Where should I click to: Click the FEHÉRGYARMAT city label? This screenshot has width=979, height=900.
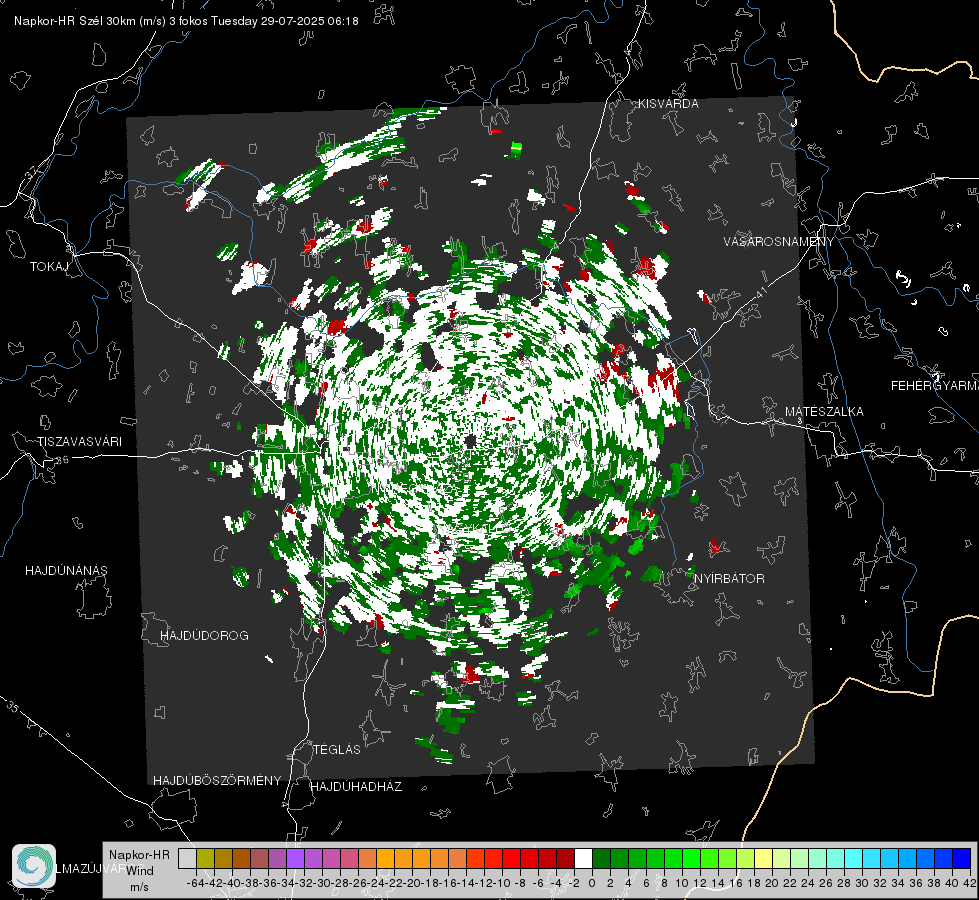click(x=935, y=386)
